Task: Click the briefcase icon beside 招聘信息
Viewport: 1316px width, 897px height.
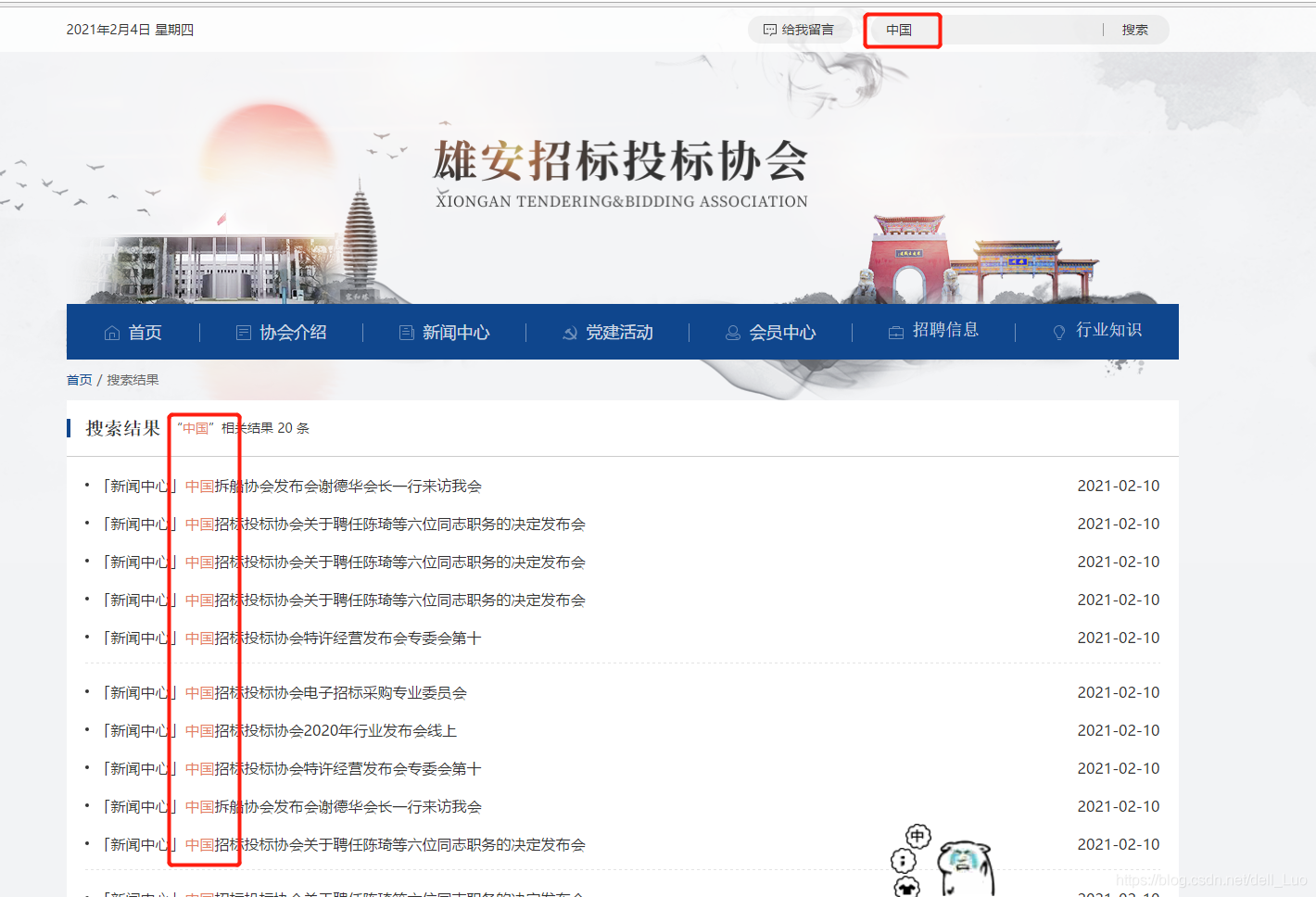Action: click(896, 333)
